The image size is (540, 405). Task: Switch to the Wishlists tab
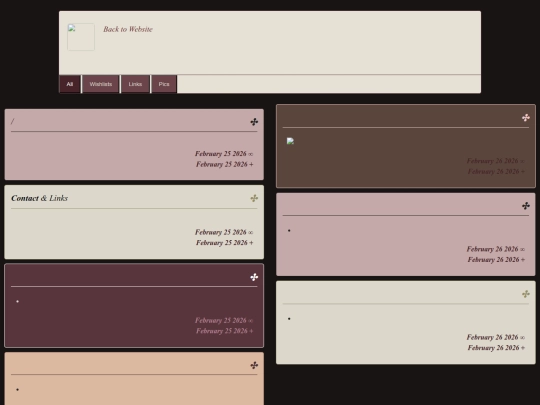click(x=101, y=84)
